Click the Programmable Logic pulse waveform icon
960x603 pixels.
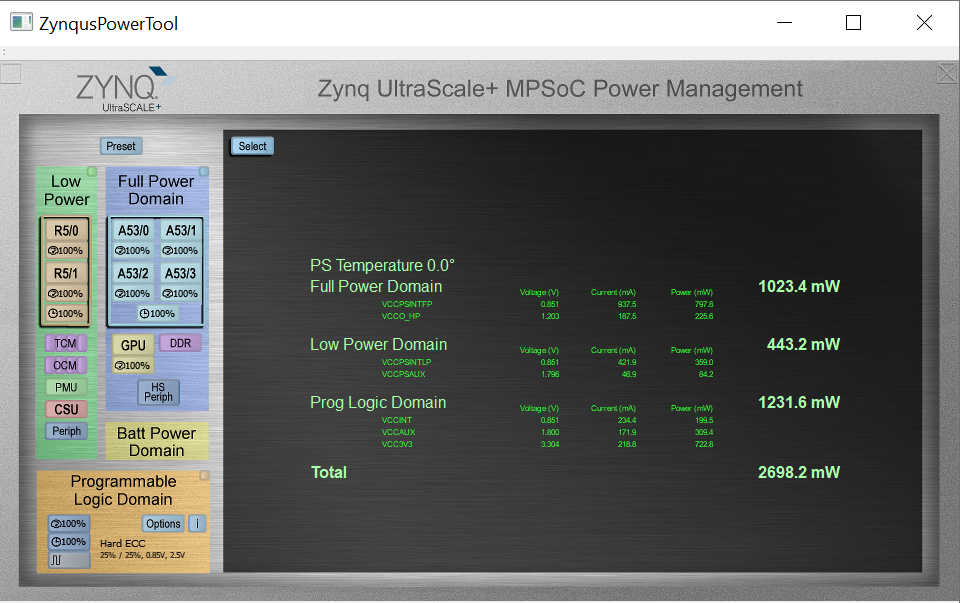pyautogui.click(x=69, y=560)
